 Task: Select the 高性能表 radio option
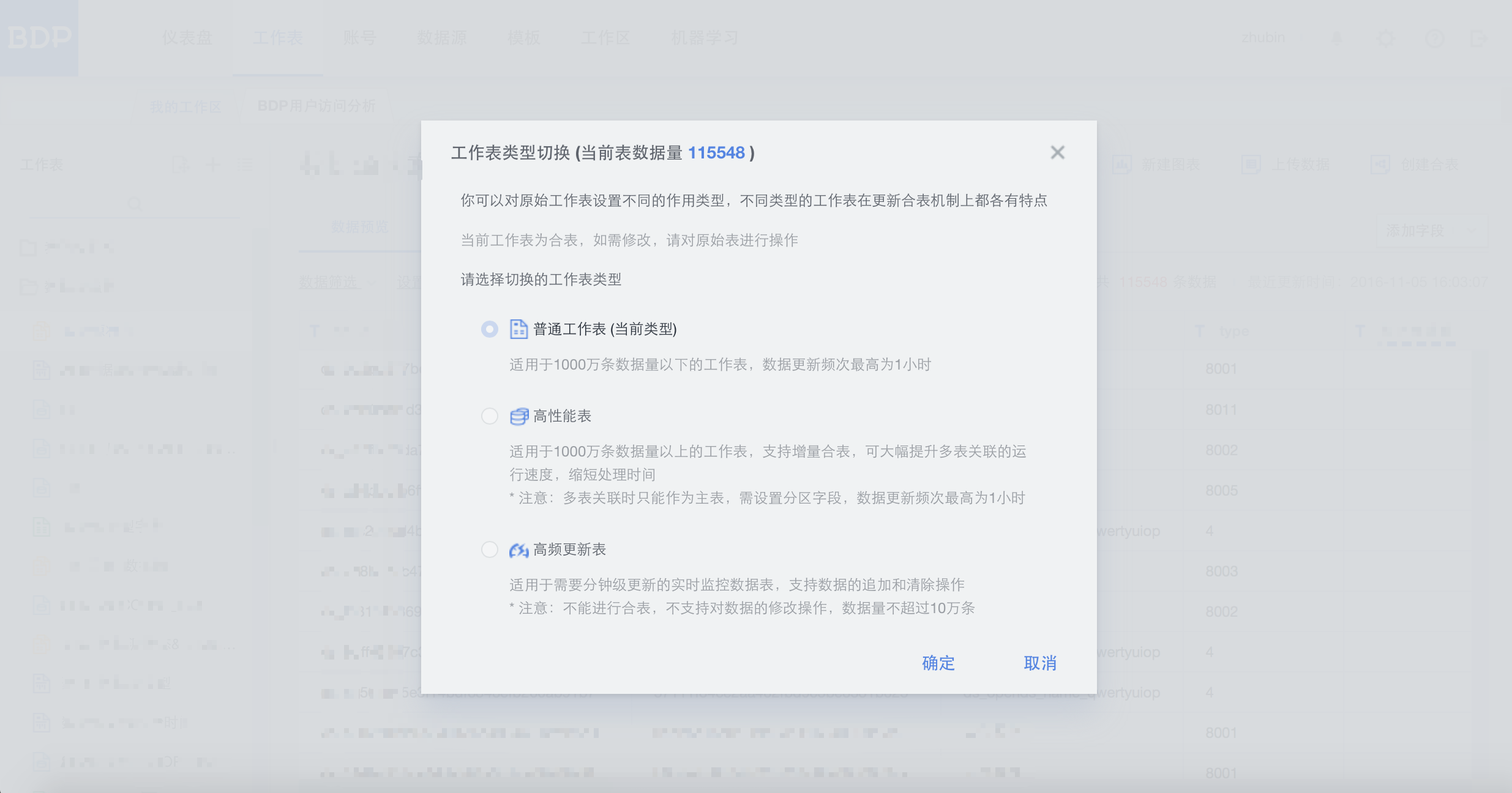(490, 416)
